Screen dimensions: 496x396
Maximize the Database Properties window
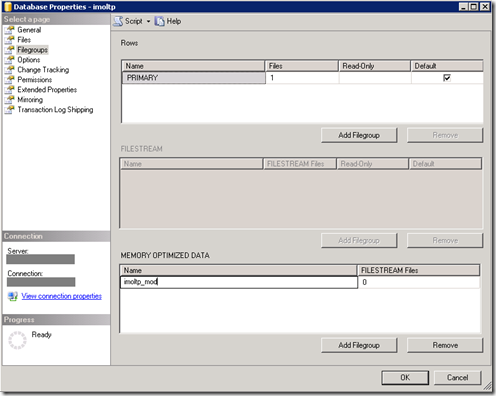point(474,7)
